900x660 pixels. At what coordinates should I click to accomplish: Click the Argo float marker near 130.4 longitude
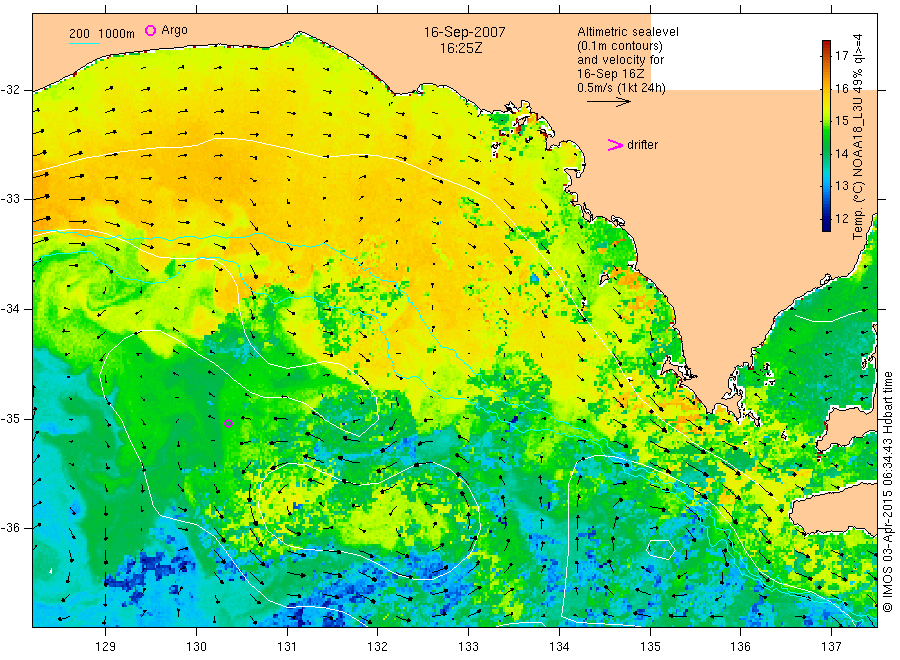pyautogui.click(x=228, y=424)
